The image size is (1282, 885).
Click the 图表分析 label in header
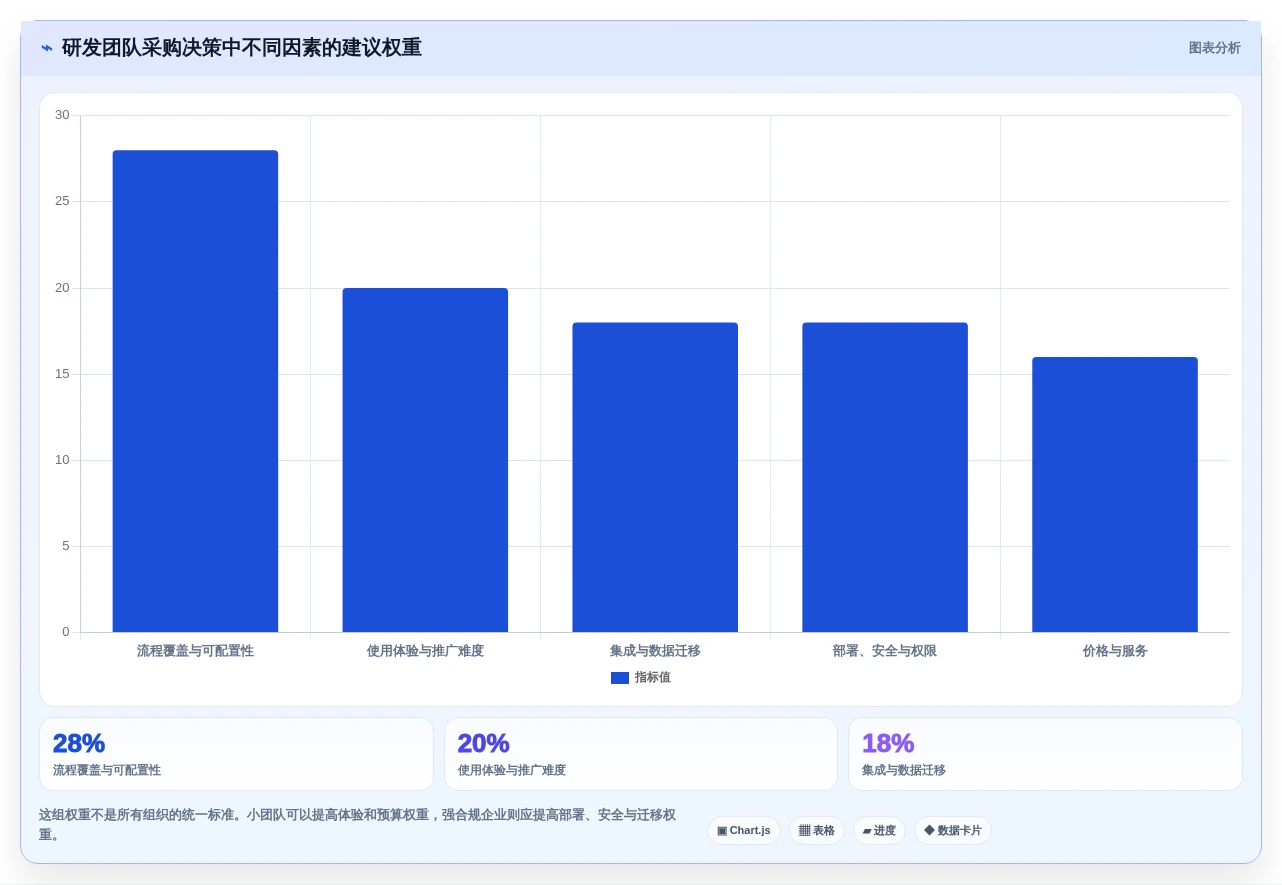tap(1214, 48)
